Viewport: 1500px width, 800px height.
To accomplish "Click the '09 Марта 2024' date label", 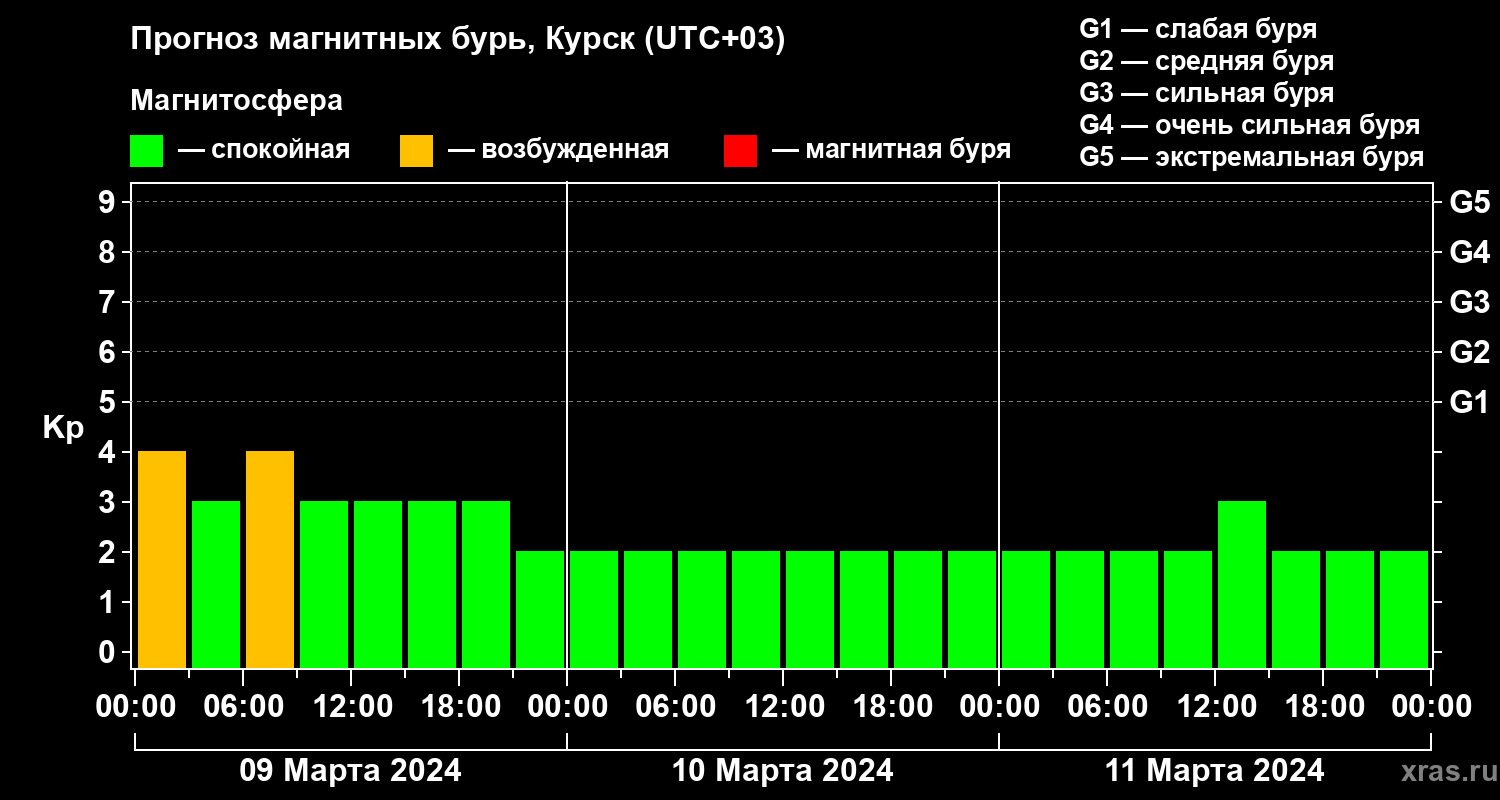I will 350,771.
